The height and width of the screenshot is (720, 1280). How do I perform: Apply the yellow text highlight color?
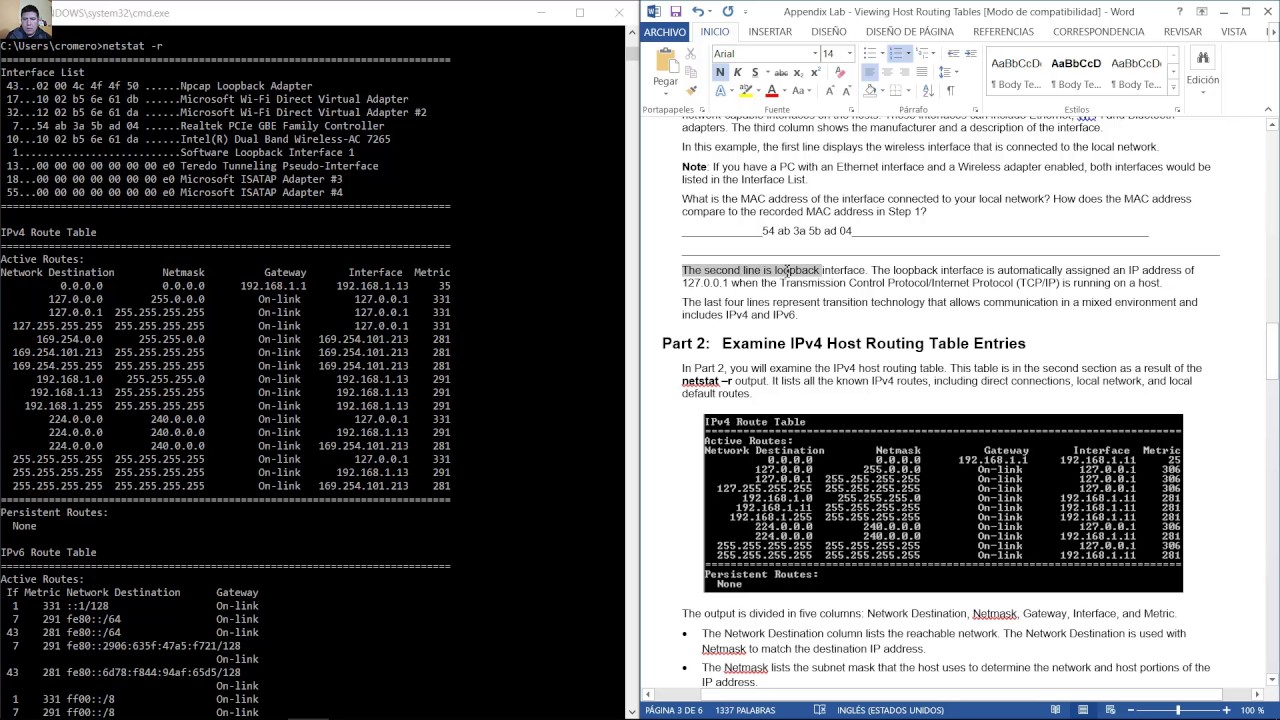pos(745,91)
